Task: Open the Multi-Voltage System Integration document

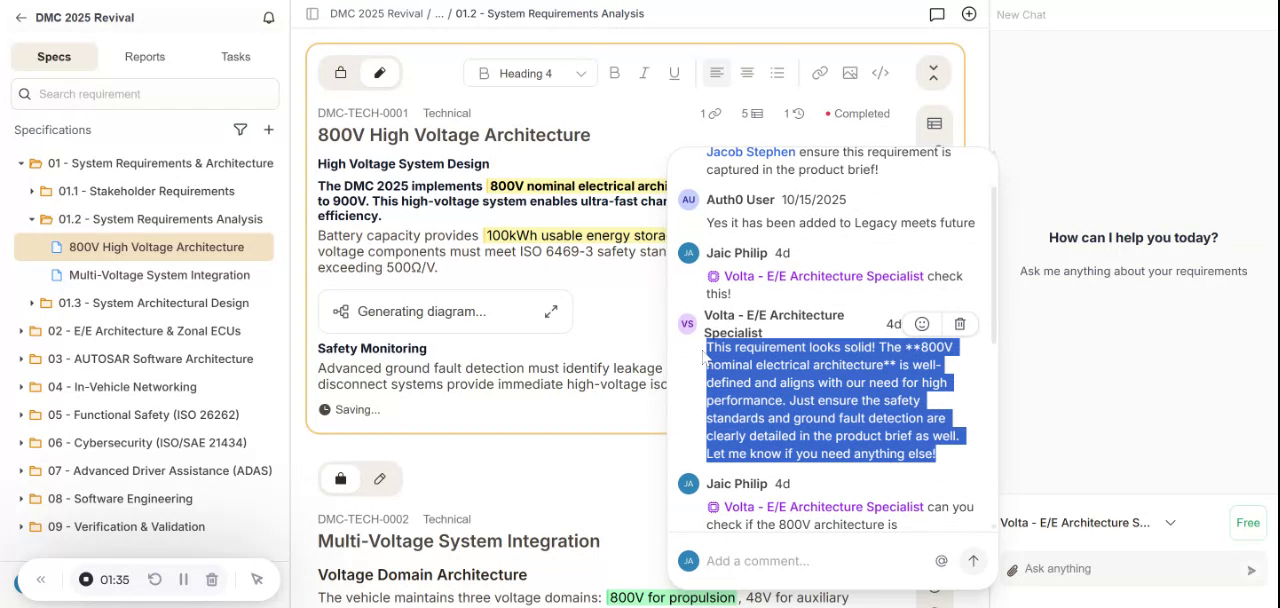Action: pos(159,275)
